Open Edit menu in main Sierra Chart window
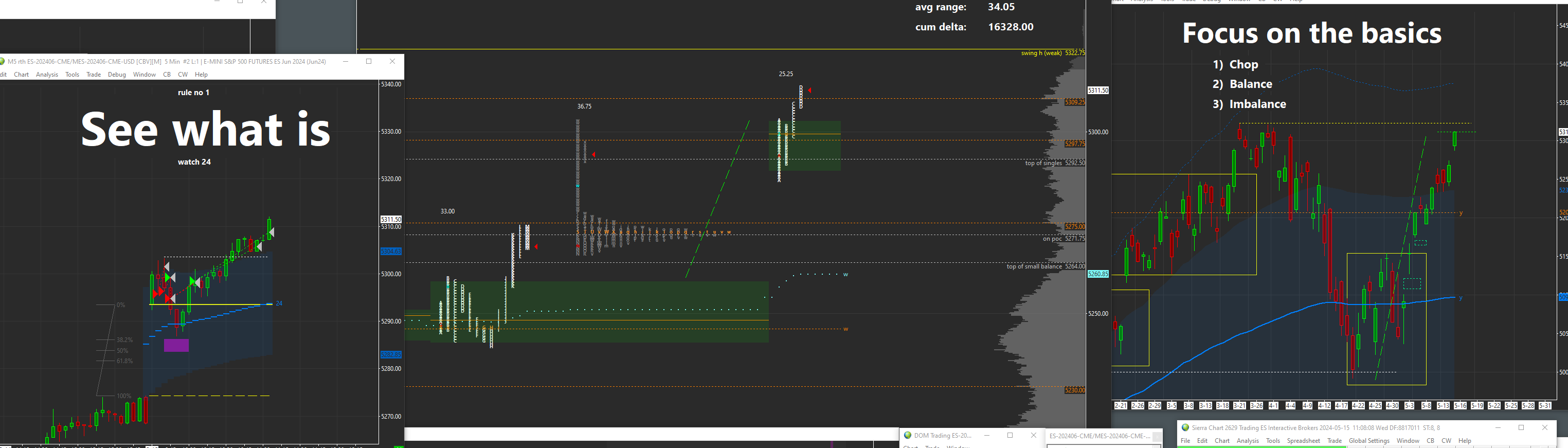This screenshot has height=448, width=1568. point(1202,441)
